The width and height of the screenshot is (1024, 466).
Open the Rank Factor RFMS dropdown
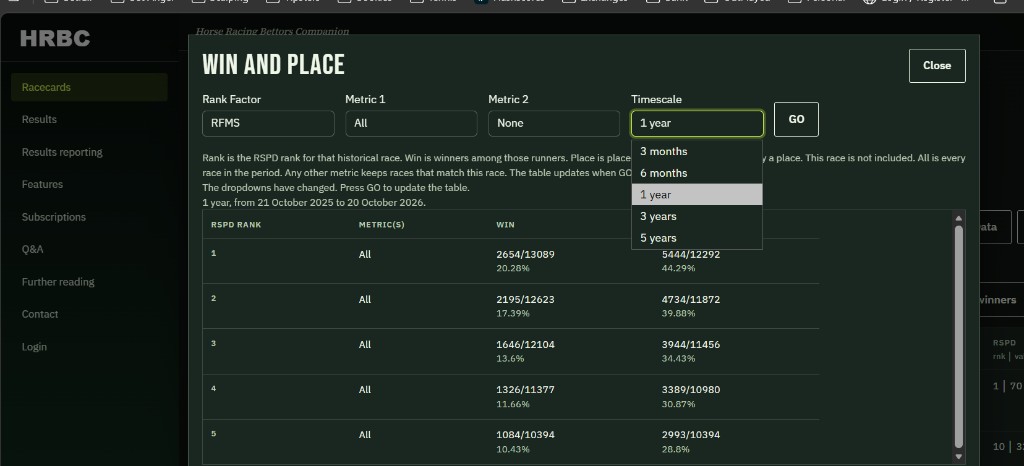(x=268, y=123)
